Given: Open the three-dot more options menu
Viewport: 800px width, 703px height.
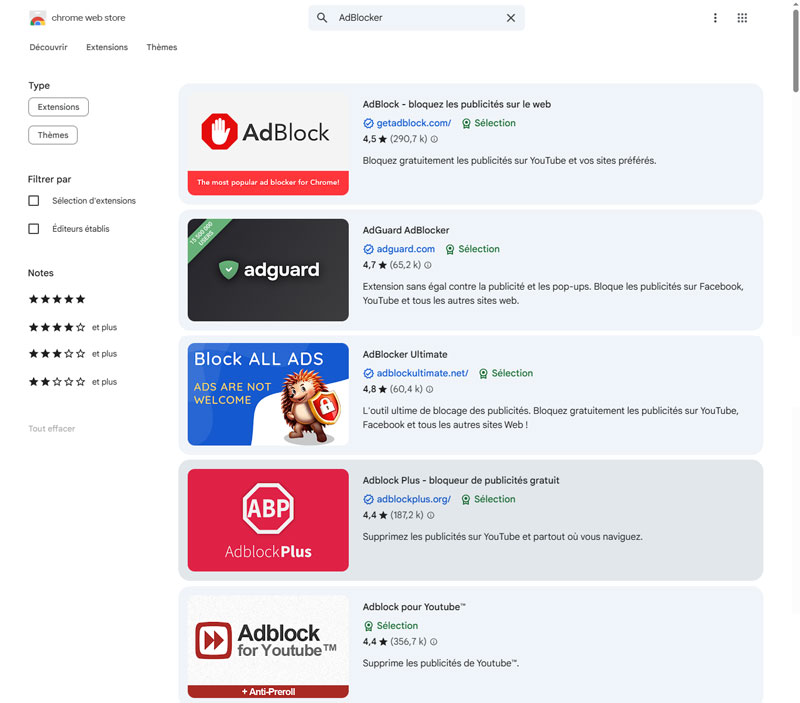Looking at the screenshot, I should click(x=715, y=18).
